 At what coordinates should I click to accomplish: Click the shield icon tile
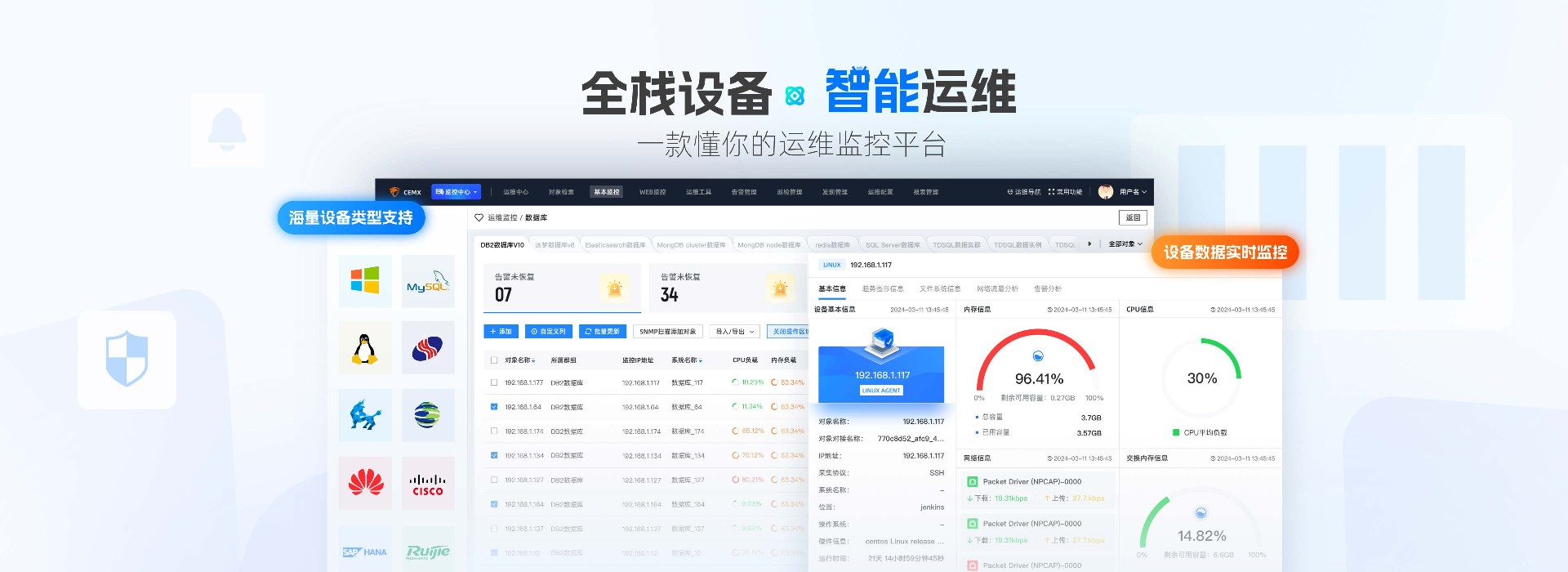click(127, 360)
